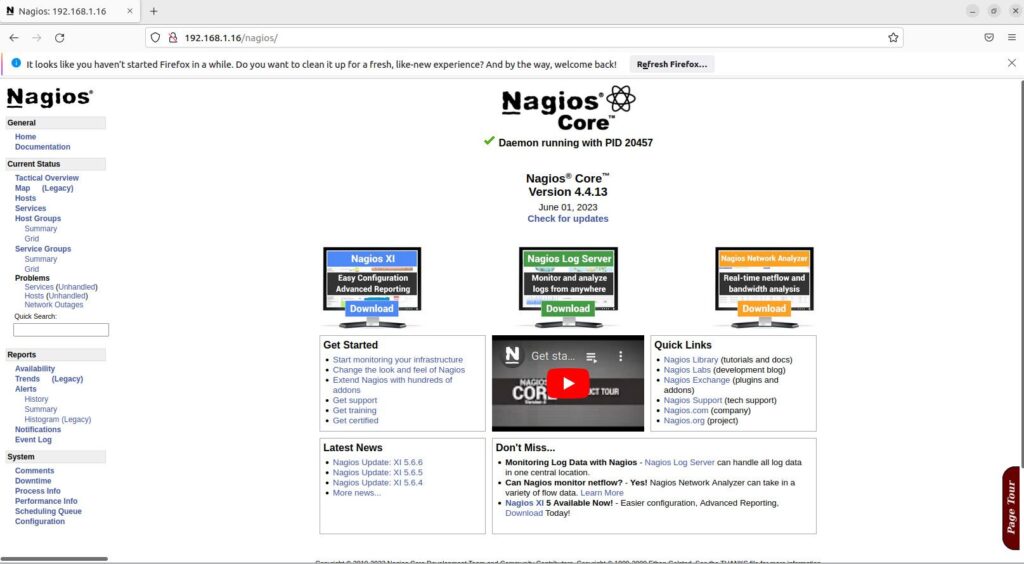Image resolution: width=1024 pixels, height=564 pixels.
Task: Open the Pocket save icon
Action: click(x=989, y=38)
